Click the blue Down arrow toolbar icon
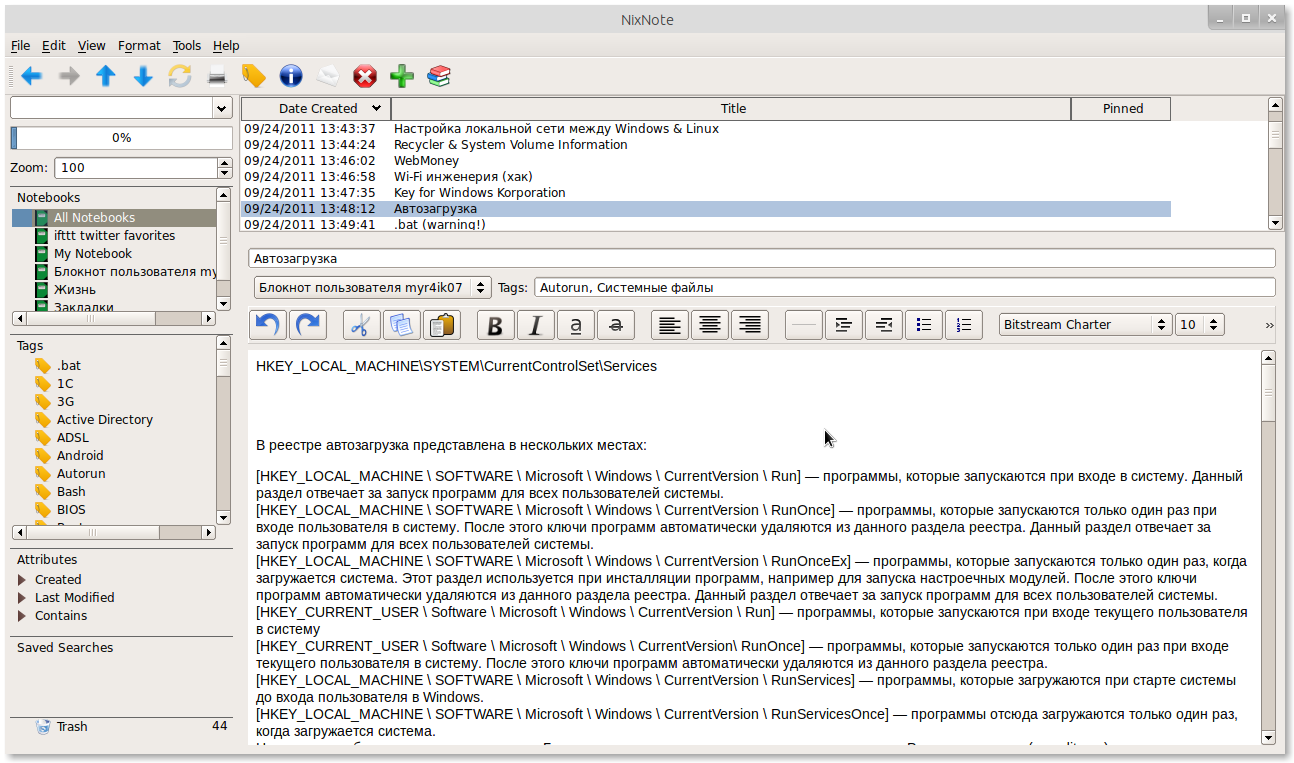Screen dimensions: 1294x763 (x=143, y=76)
